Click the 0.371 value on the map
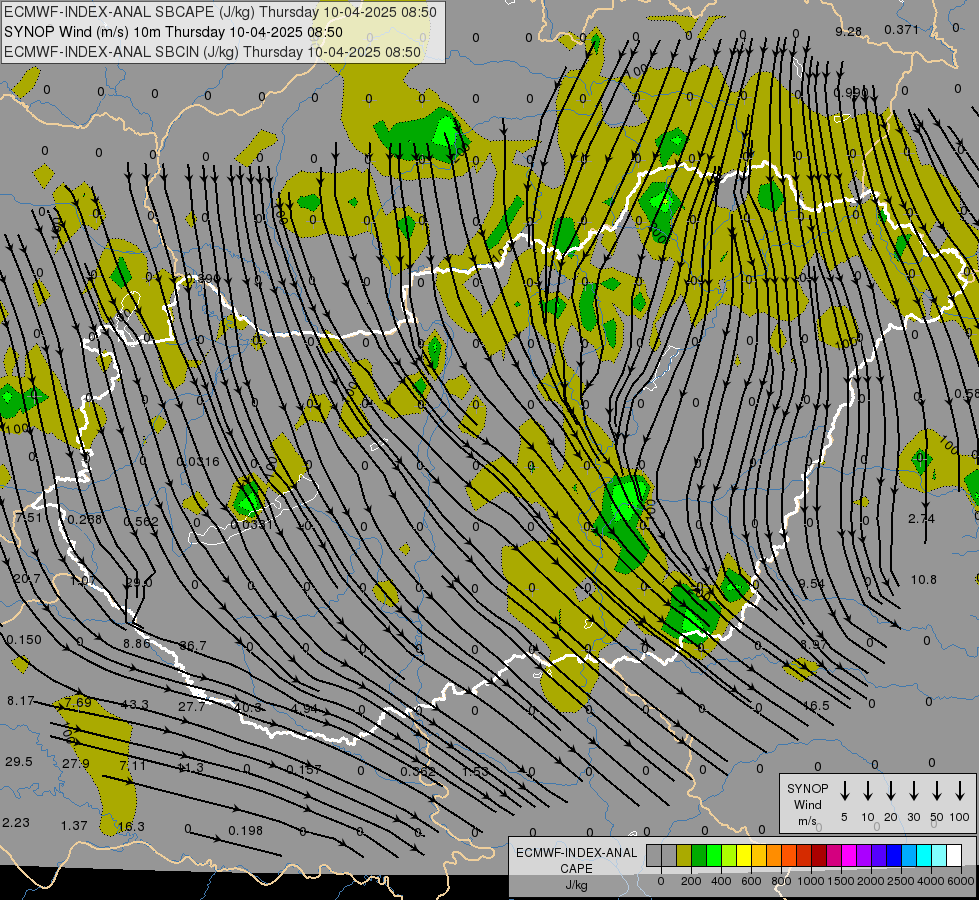The width and height of the screenshot is (979, 900). [902, 29]
